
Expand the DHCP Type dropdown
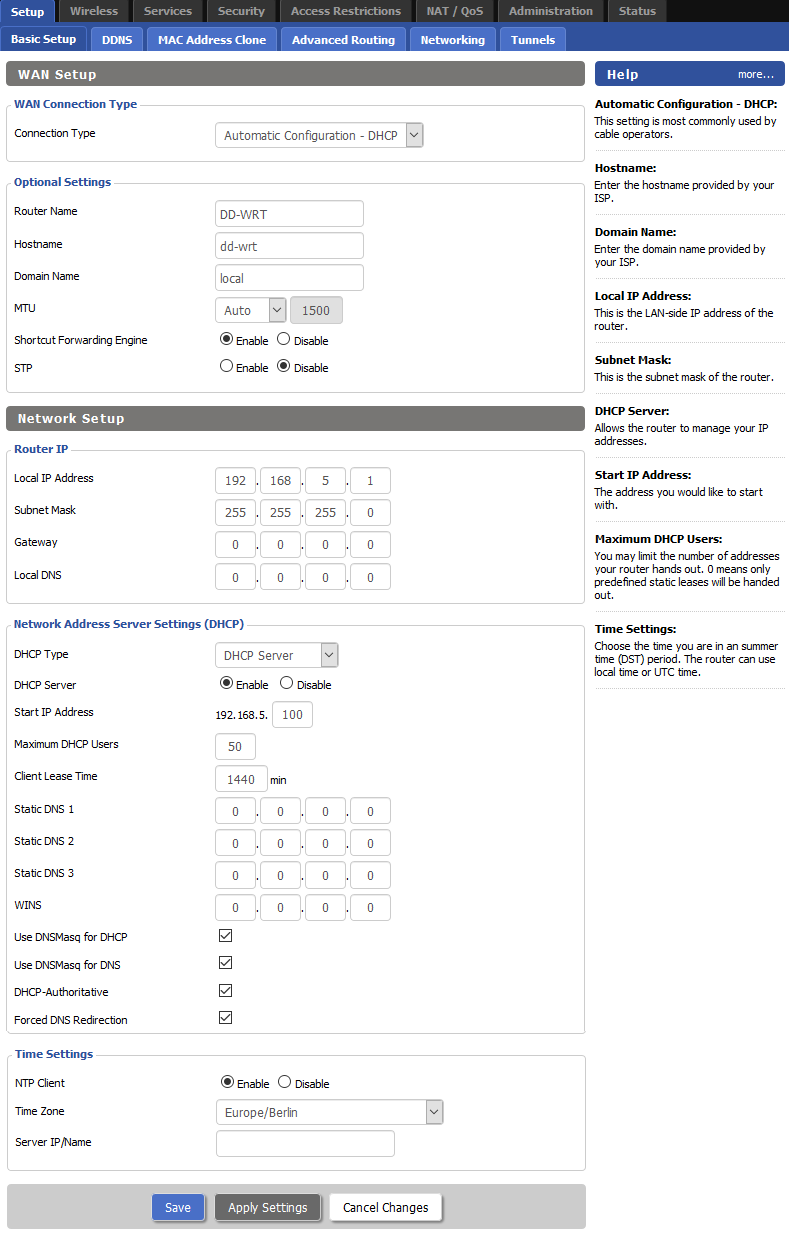point(277,655)
